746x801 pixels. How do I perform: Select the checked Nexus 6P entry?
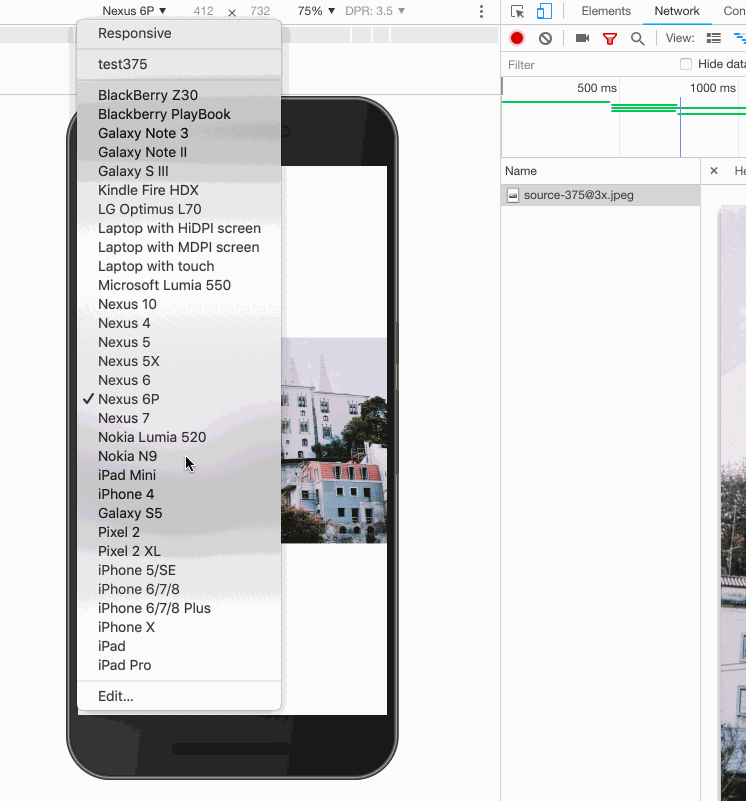(x=179, y=399)
